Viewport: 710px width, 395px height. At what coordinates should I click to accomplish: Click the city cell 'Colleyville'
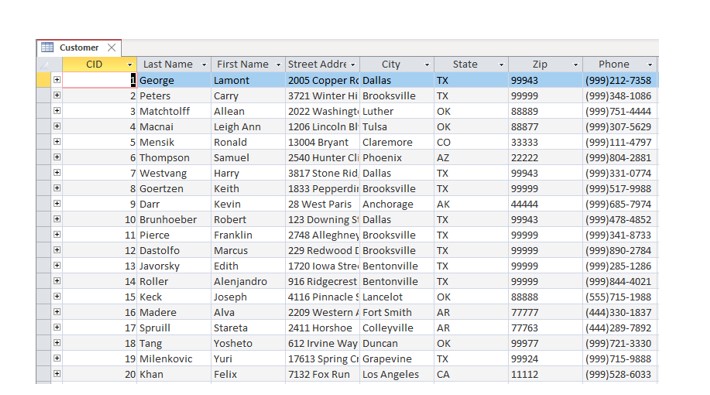pos(397,328)
